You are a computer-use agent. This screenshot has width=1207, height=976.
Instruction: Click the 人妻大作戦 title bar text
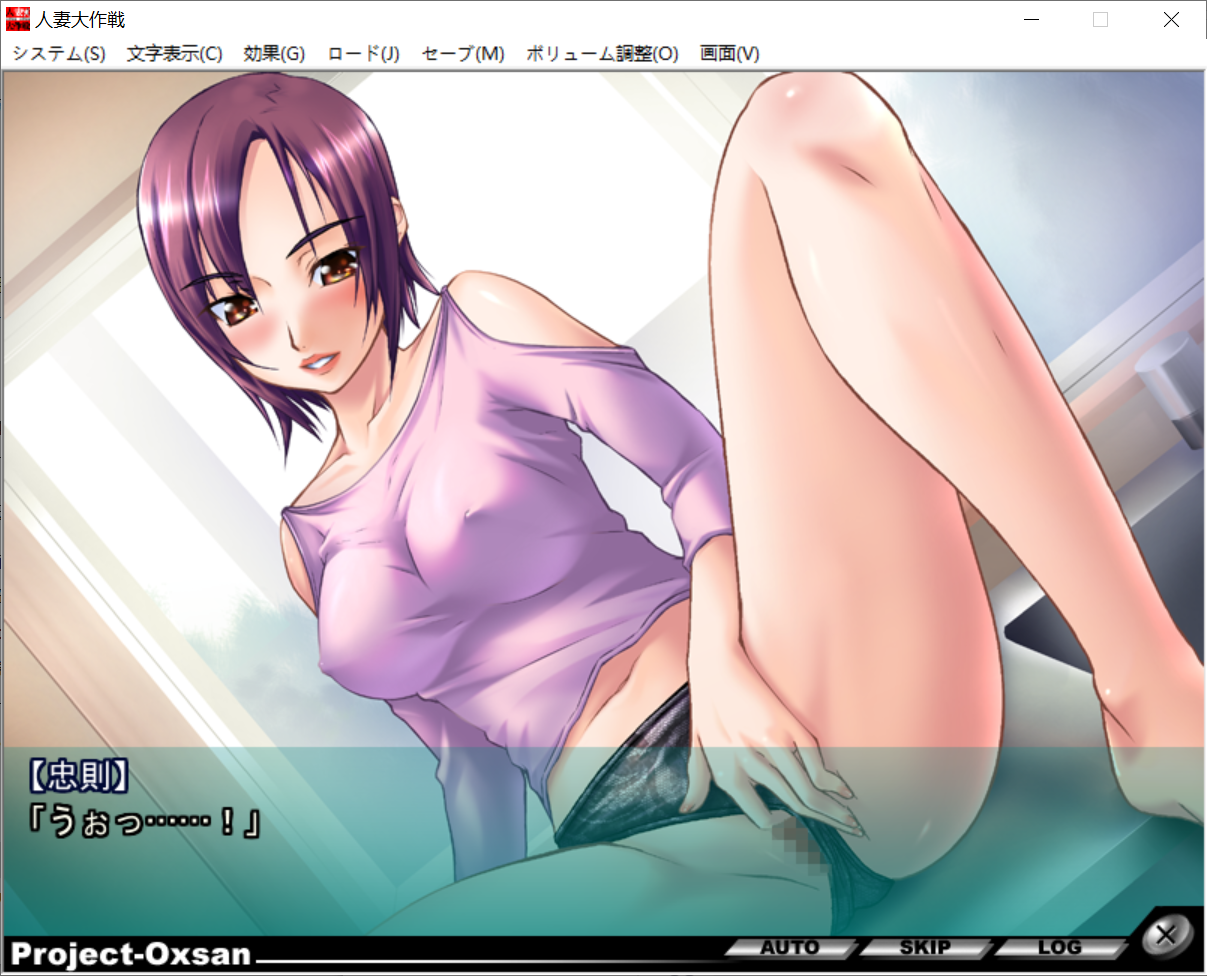click(86, 18)
